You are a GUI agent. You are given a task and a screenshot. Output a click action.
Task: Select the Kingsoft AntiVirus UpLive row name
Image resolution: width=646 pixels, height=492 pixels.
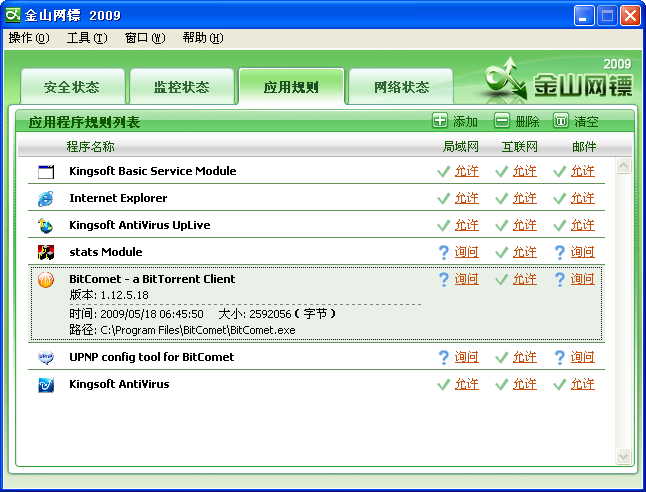pyautogui.click(x=140, y=225)
